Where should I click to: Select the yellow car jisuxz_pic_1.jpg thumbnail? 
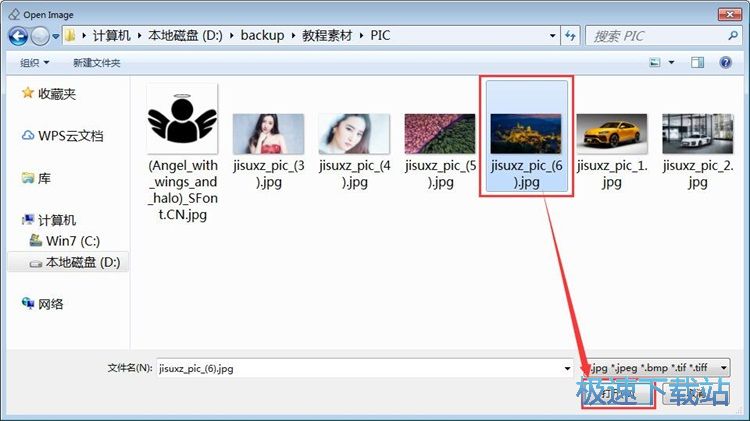[x=612, y=134]
